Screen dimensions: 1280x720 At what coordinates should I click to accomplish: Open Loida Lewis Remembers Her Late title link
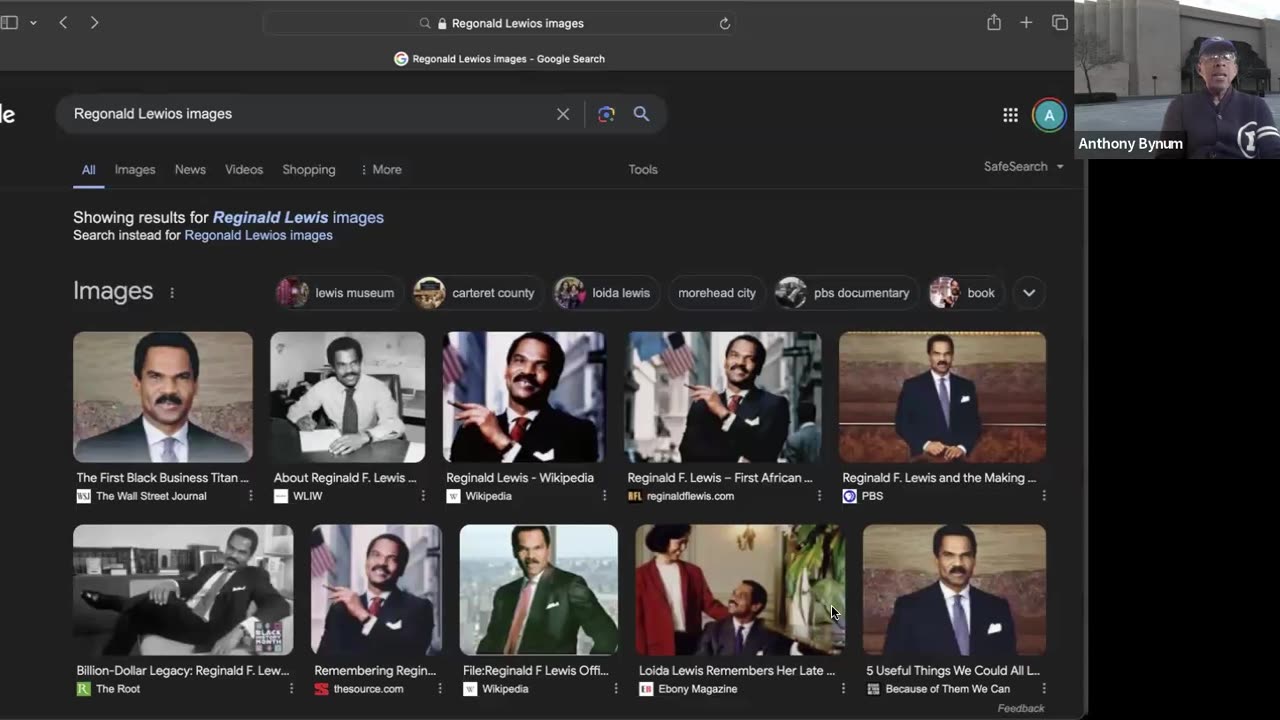point(737,671)
